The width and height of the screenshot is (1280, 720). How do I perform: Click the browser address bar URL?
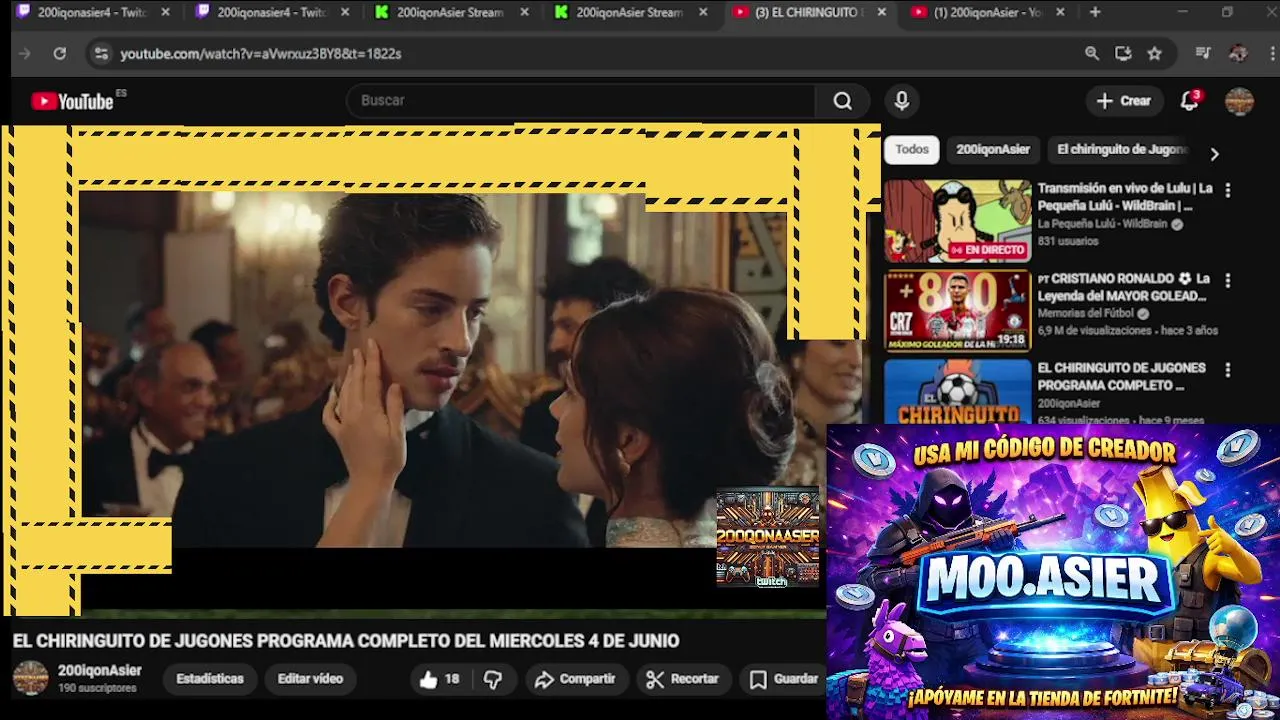click(x=261, y=54)
